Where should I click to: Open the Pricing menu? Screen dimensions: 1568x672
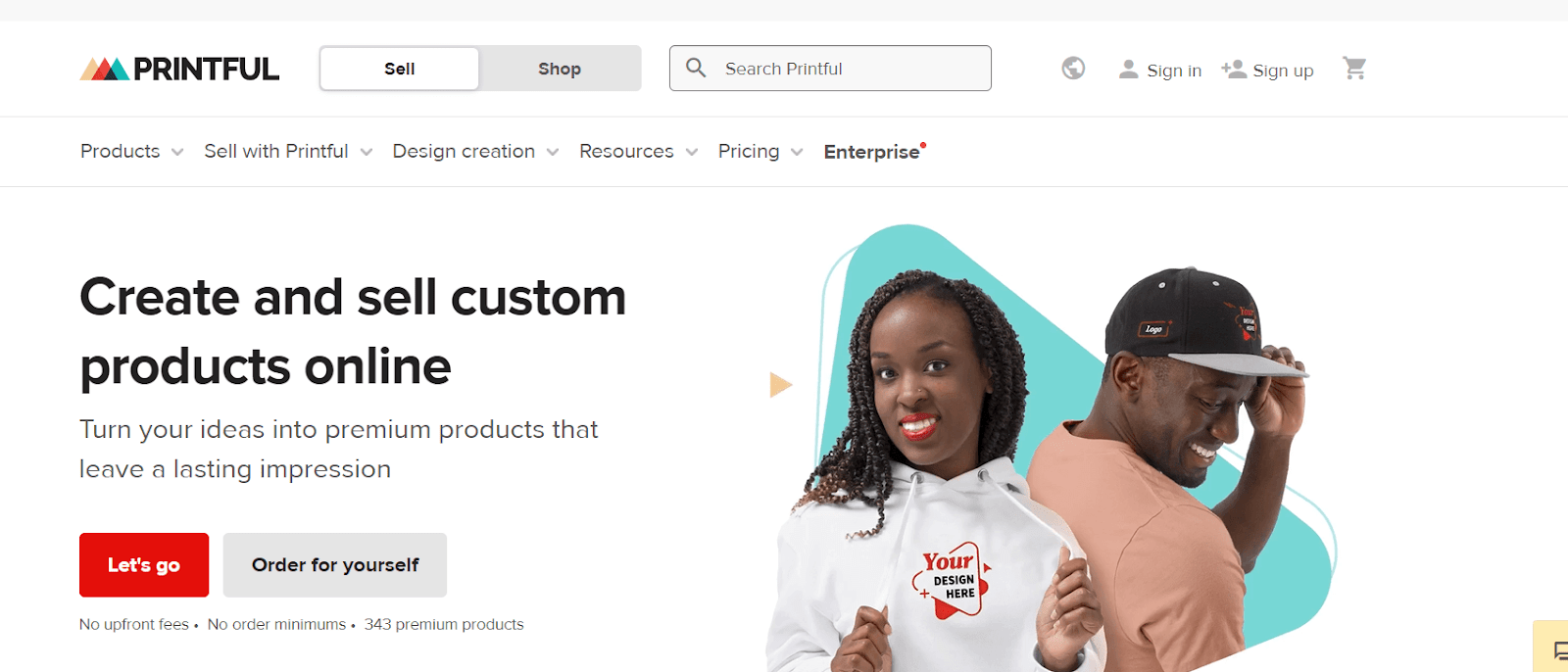coord(760,152)
